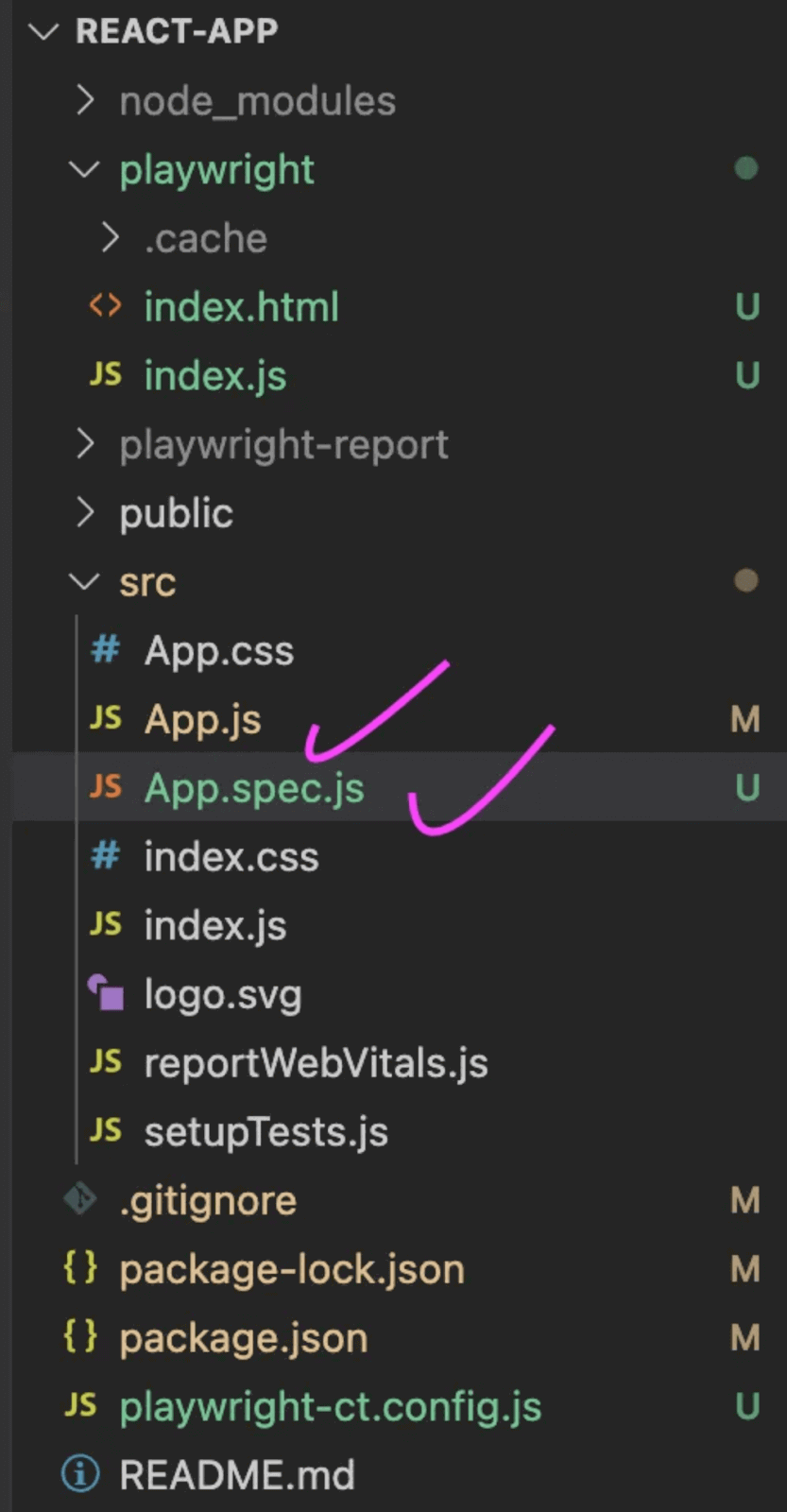Click the JS icon beside App.js
Viewport: 787px width, 1512px height.
pos(105,719)
